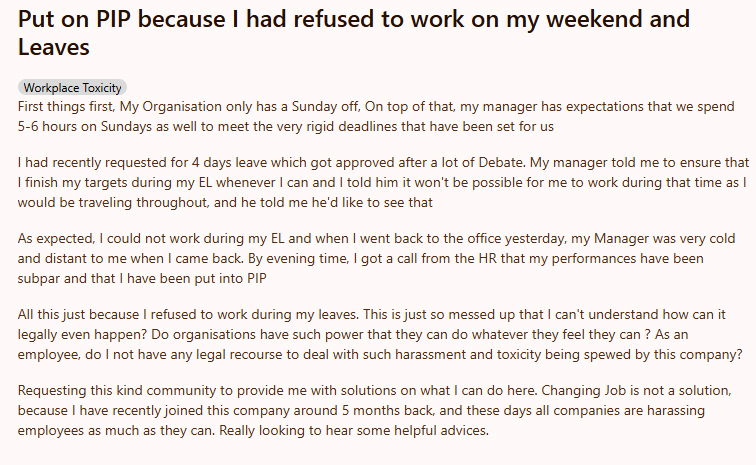This screenshot has height=465, width=756.
Task: Click the Workplace Toxicity tag
Action: (x=72, y=88)
